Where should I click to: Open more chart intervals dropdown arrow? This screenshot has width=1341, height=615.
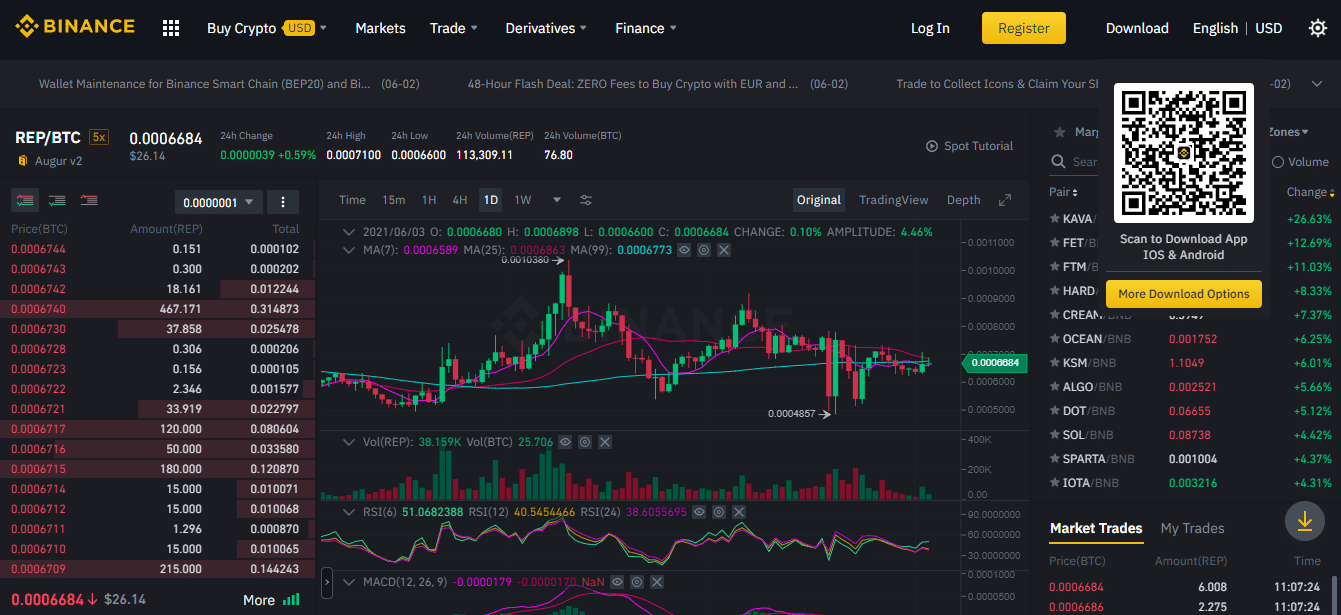pos(557,200)
